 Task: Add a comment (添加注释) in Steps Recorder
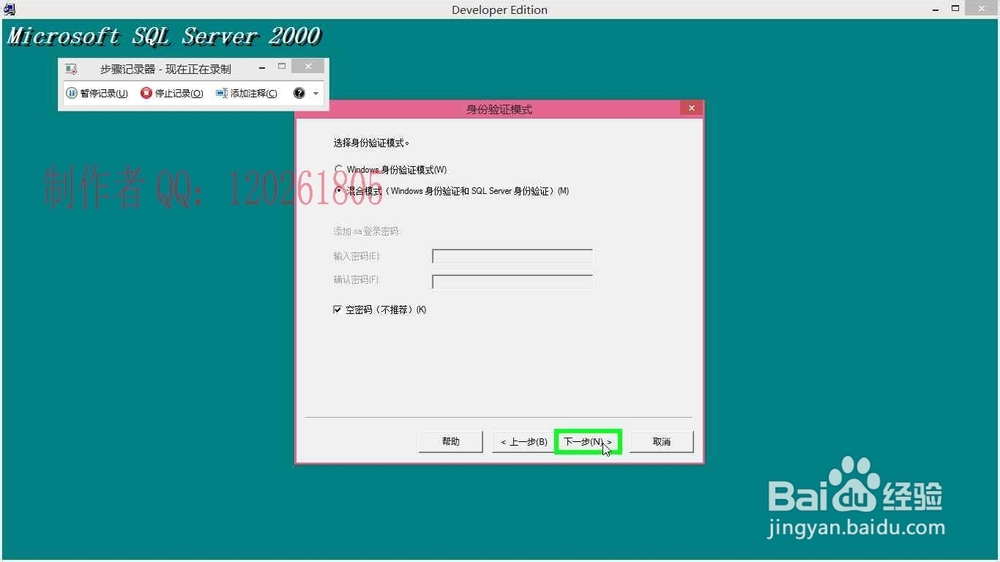(246, 93)
